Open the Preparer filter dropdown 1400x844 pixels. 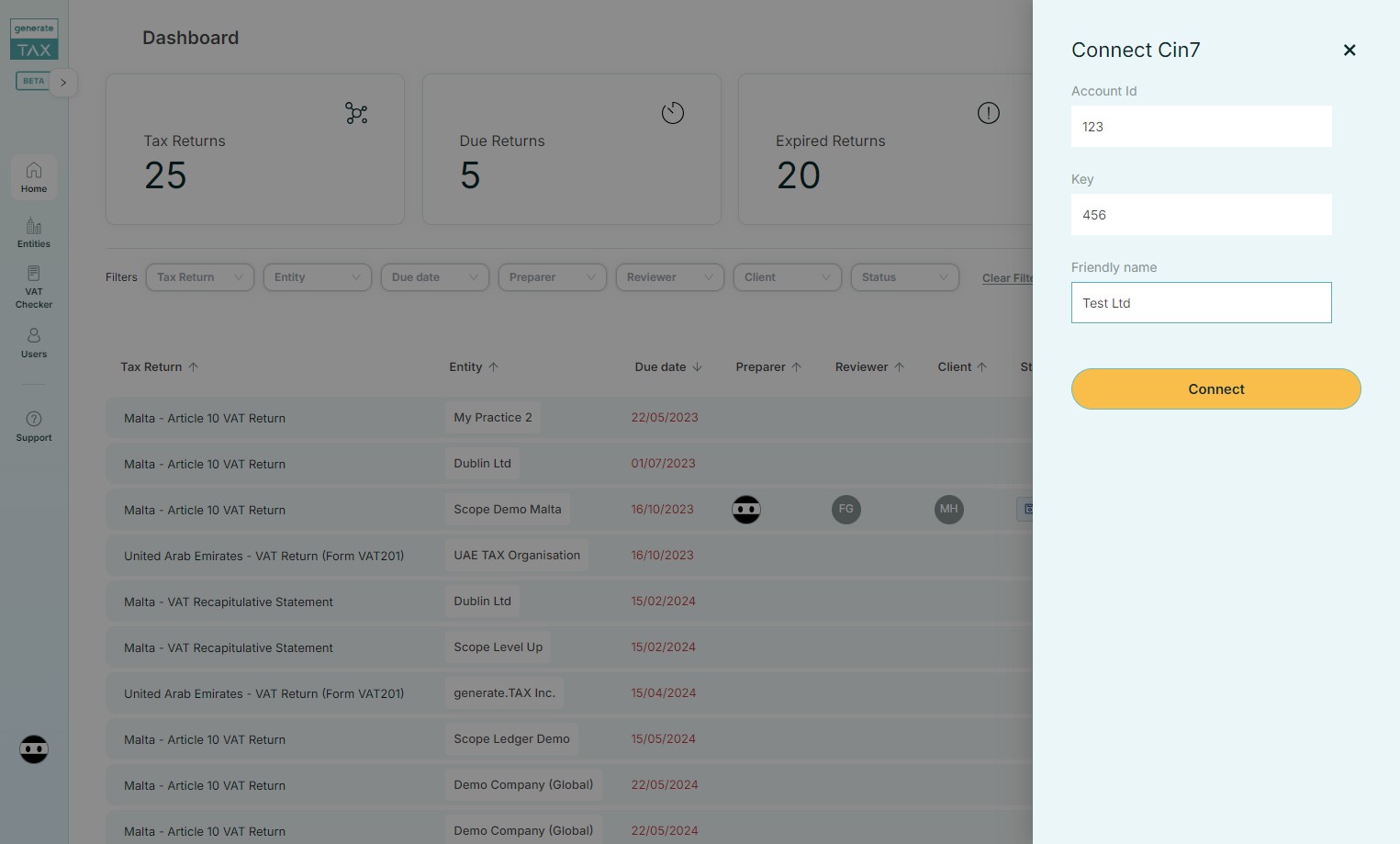pos(553,277)
